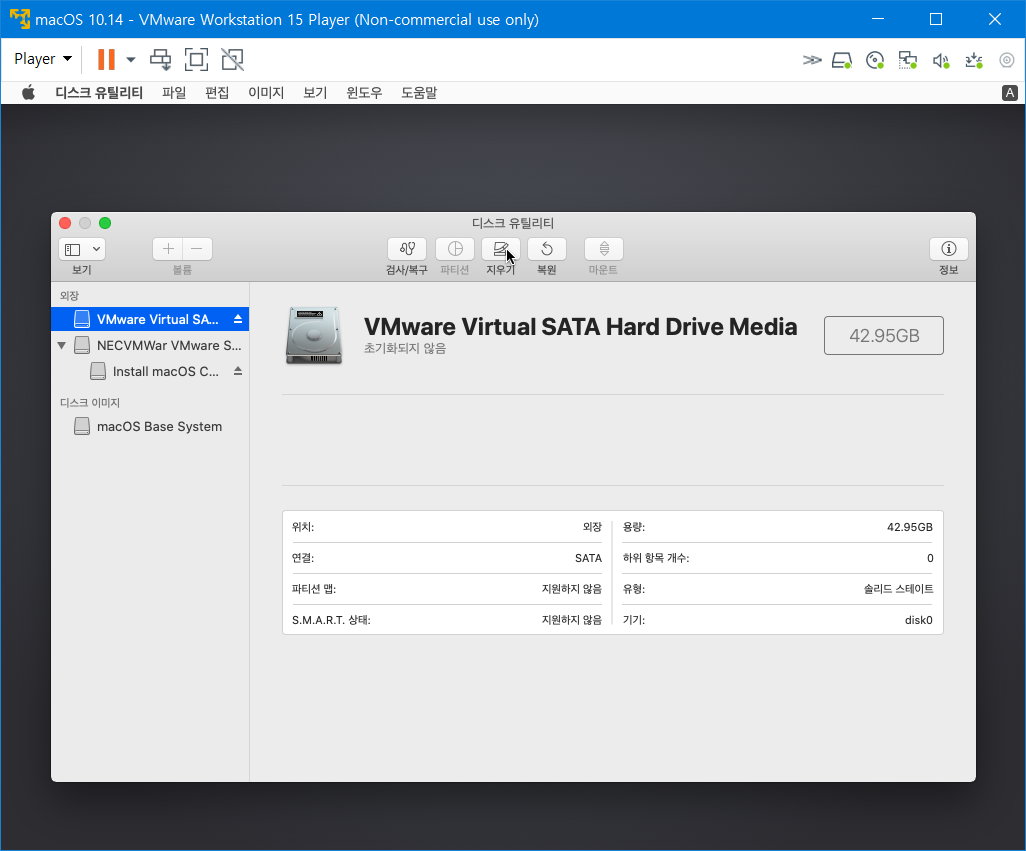Click the 솔리드 스테이트 type value
The image size is (1026, 851).
(898, 589)
